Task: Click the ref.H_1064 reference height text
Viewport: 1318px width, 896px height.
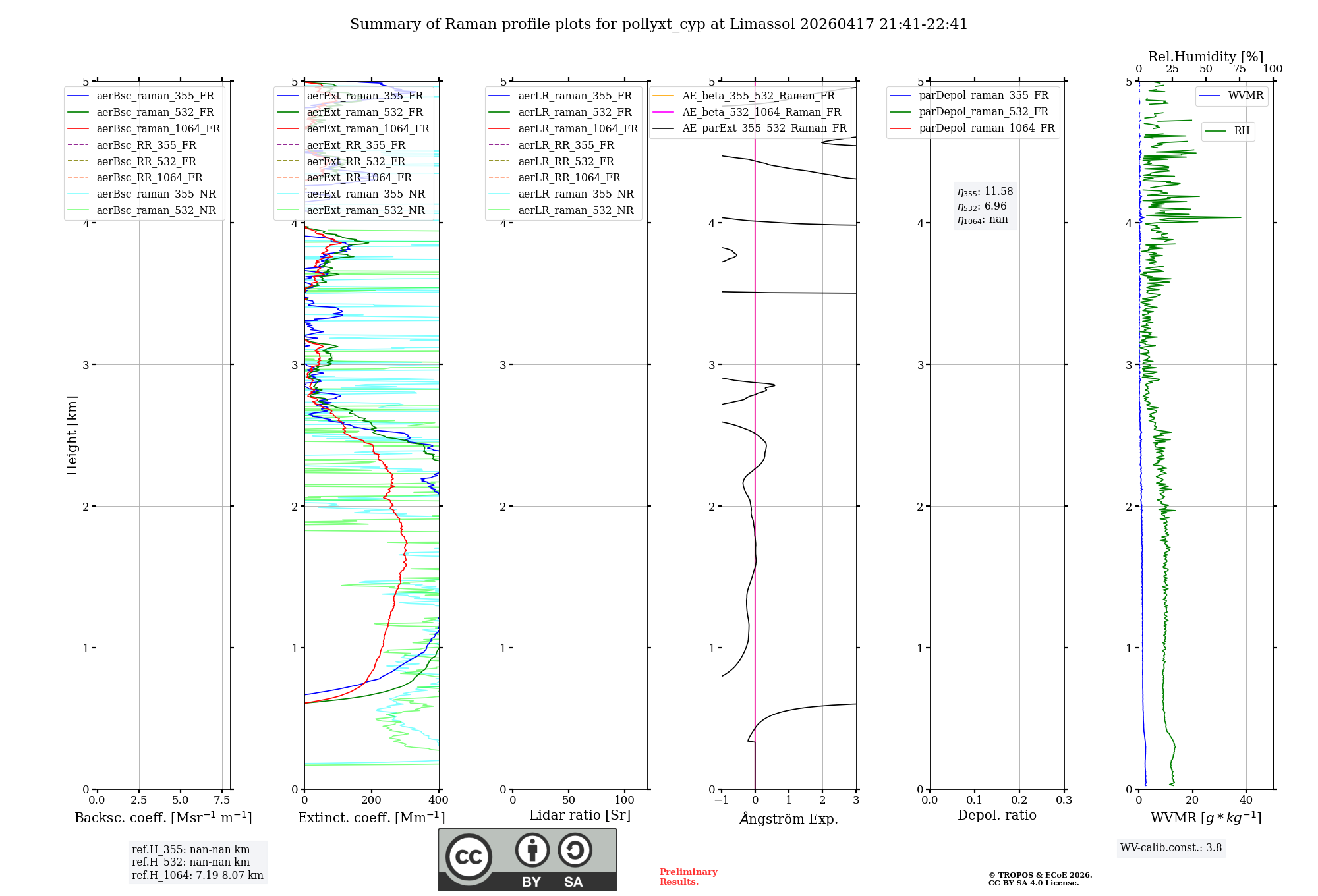Action: [x=197, y=875]
